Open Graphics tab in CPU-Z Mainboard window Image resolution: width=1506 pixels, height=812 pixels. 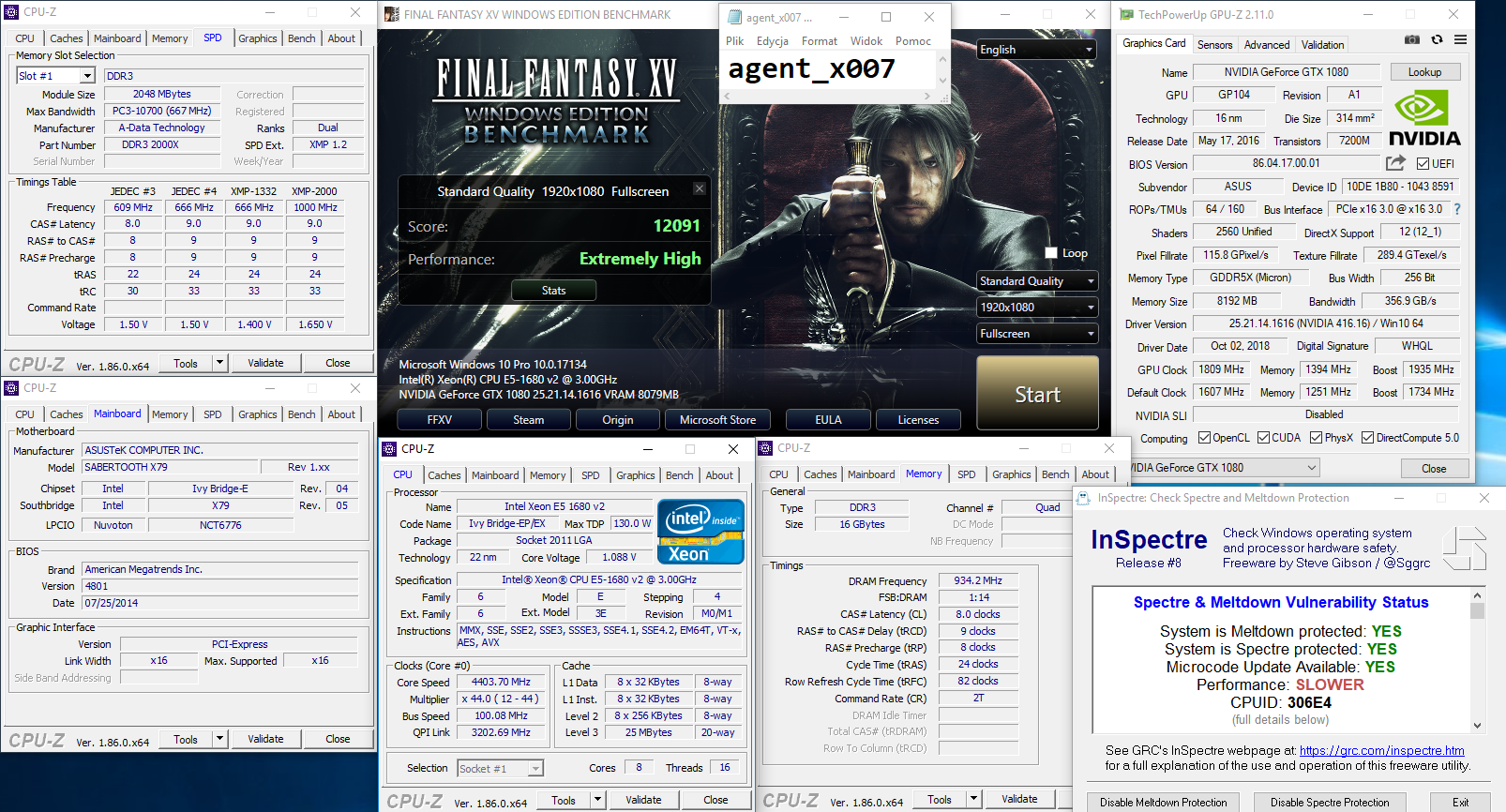(x=257, y=414)
